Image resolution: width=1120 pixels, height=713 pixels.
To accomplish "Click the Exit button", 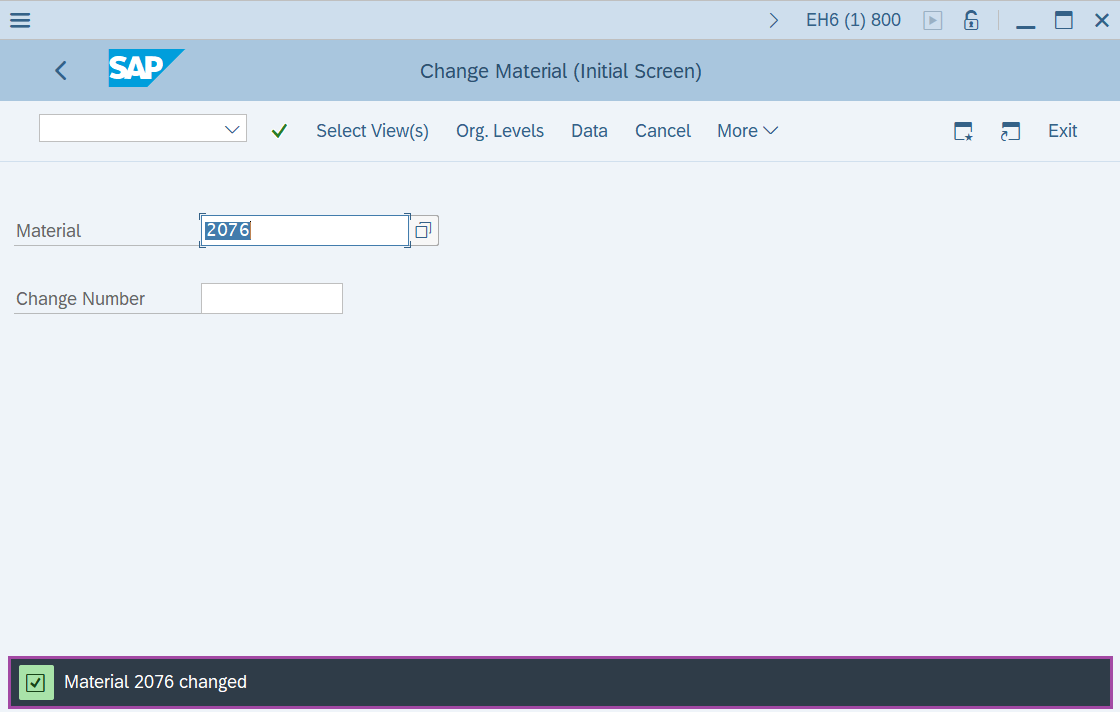I will (1062, 131).
